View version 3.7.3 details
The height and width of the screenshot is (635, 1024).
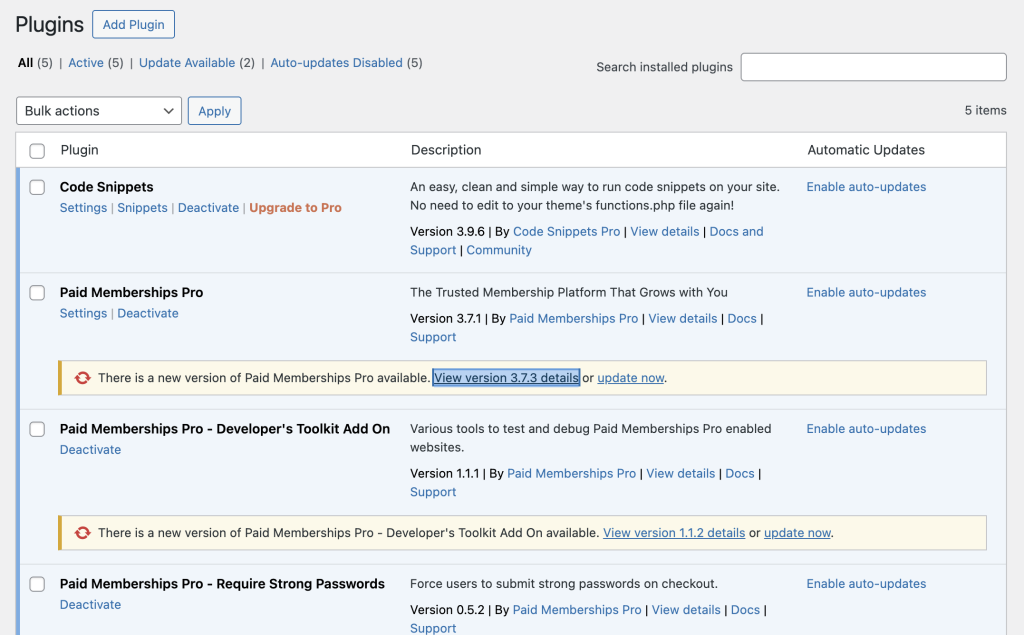tap(506, 378)
